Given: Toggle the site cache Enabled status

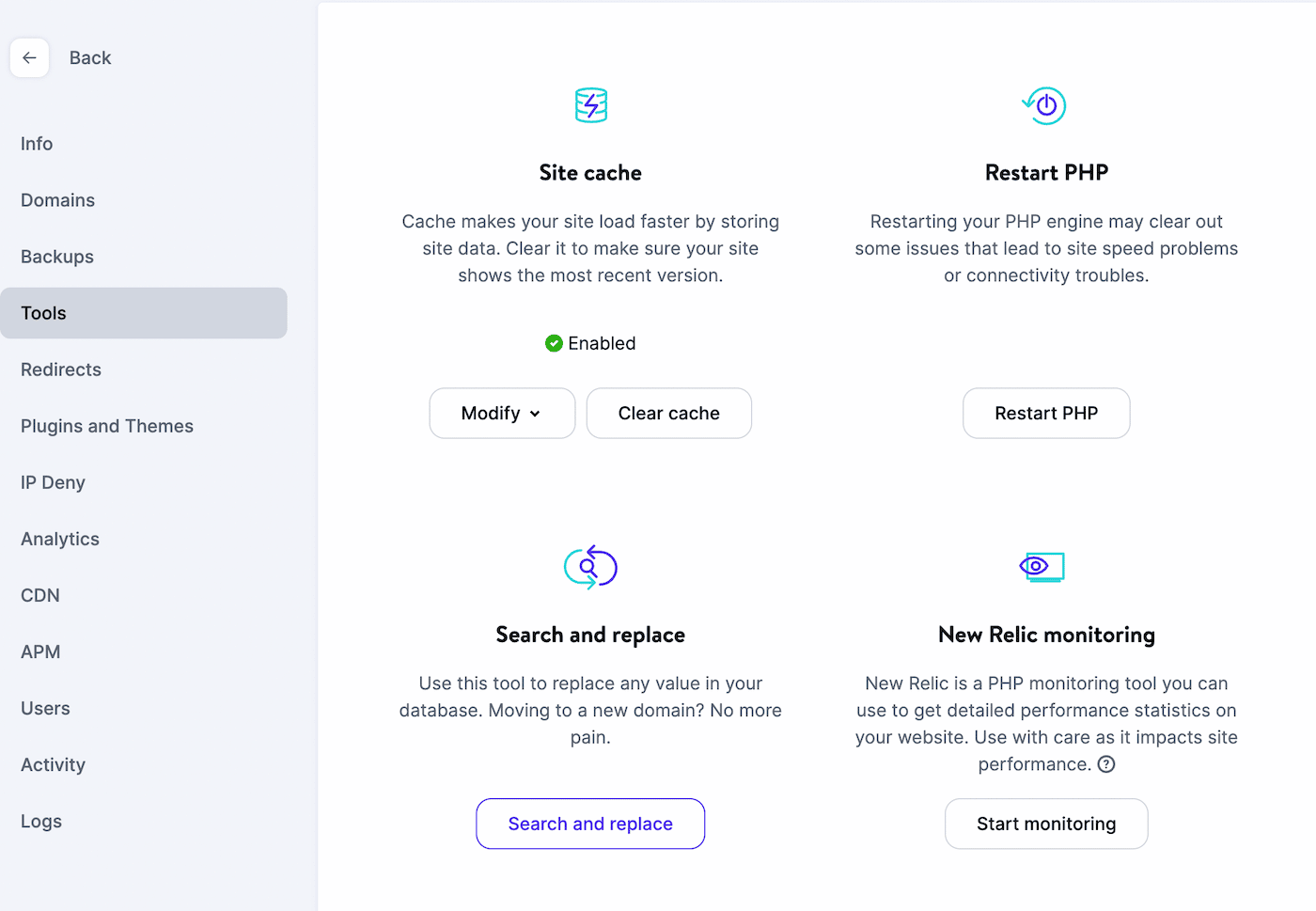Looking at the screenshot, I should (x=590, y=343).
